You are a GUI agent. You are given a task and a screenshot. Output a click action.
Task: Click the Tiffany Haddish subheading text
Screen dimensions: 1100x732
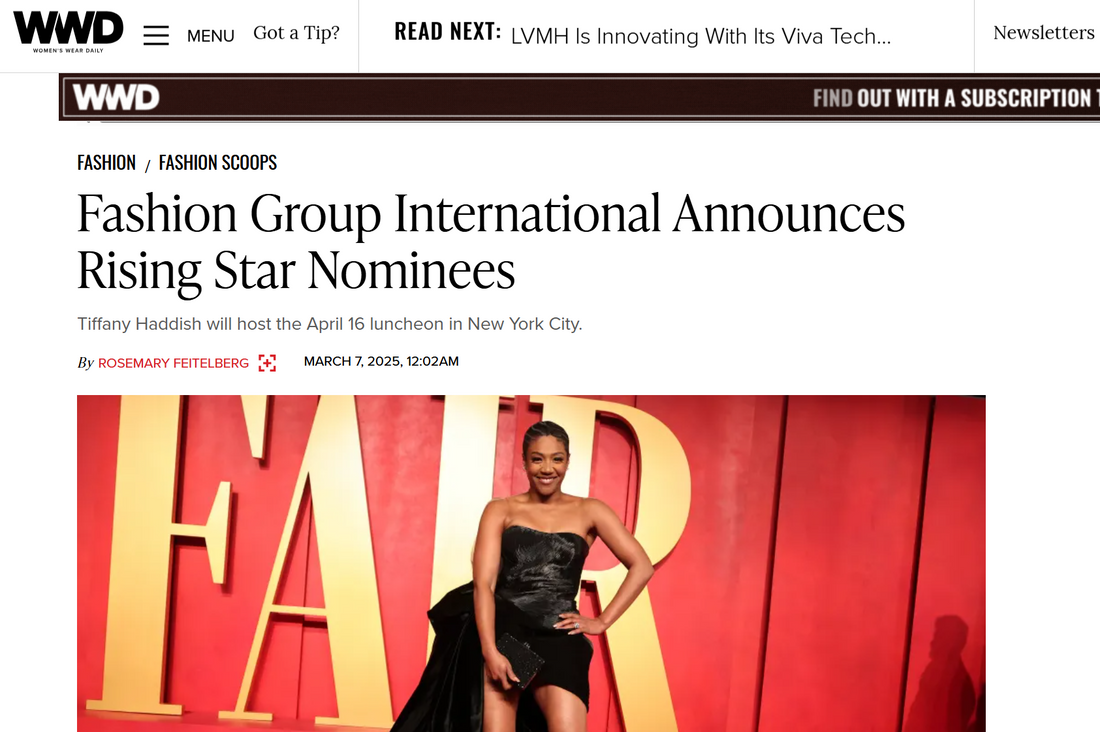click(330, 324)
